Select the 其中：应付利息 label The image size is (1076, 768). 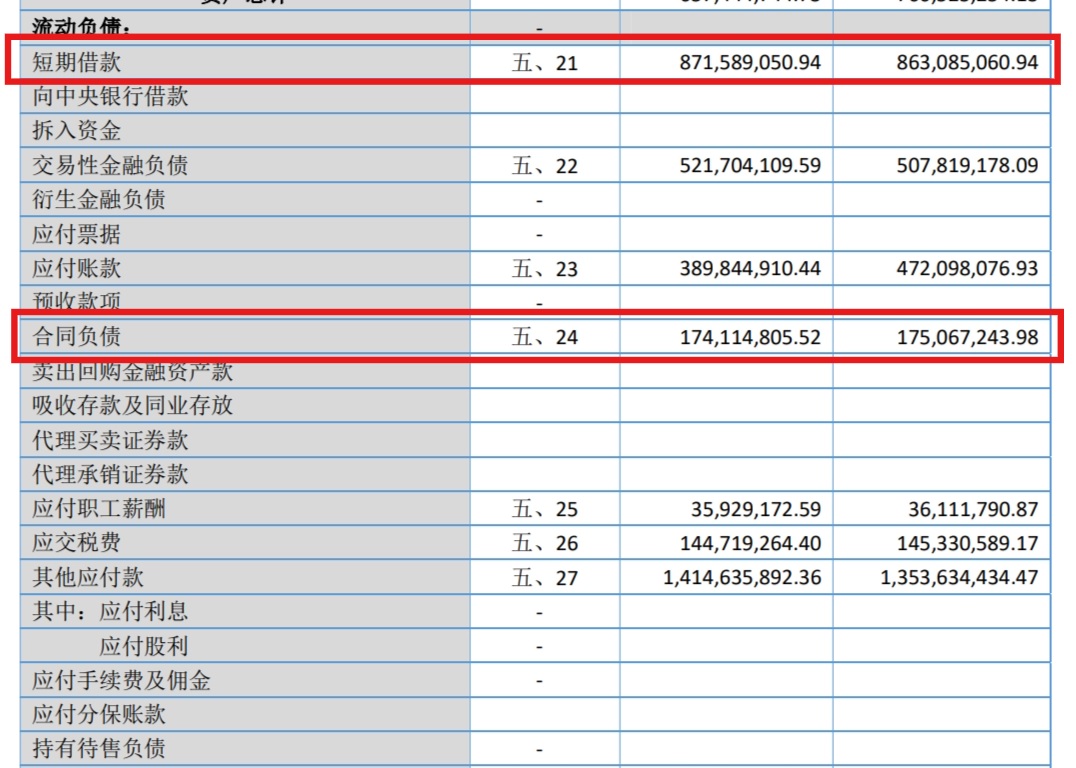coord(110,612)
